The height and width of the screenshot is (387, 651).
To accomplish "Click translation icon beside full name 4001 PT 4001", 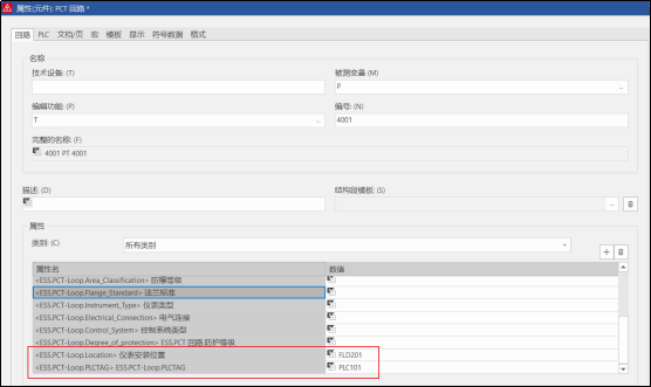I will click(37, 152).
